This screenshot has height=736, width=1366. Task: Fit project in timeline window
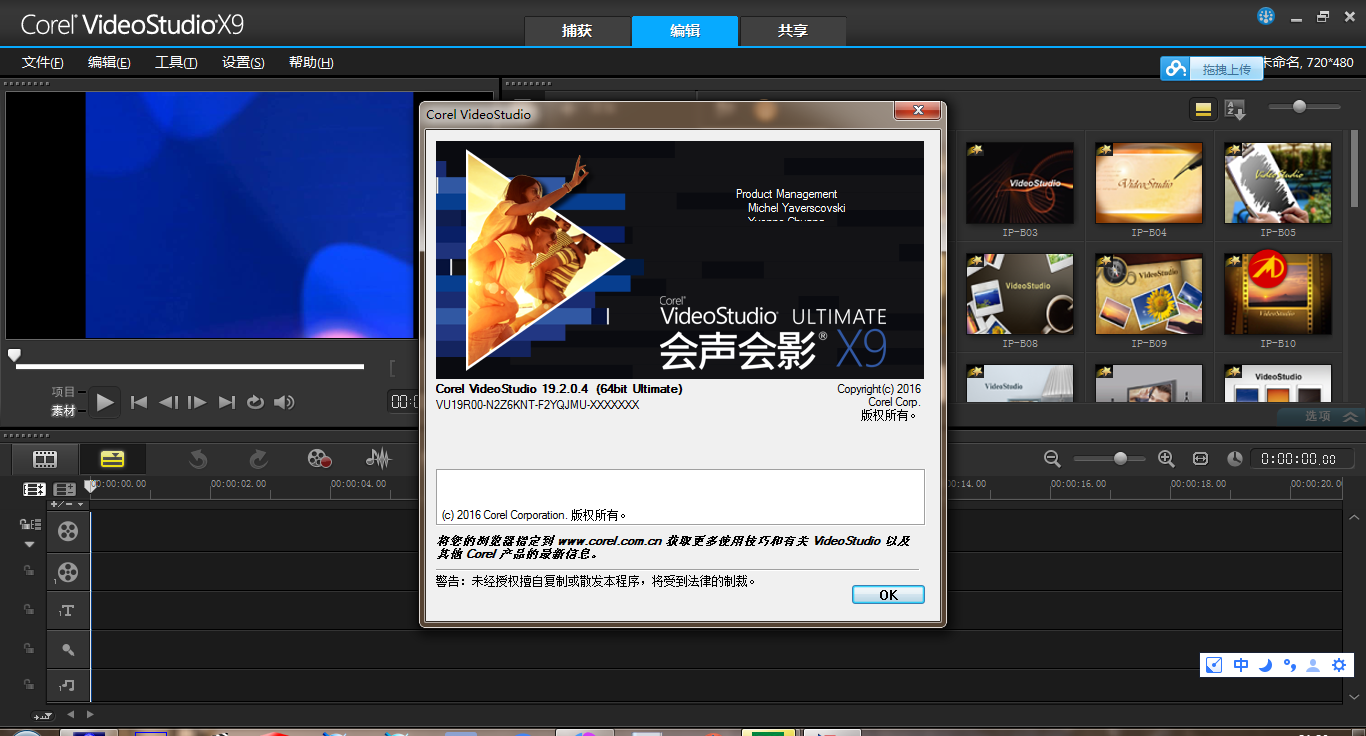1201,458
